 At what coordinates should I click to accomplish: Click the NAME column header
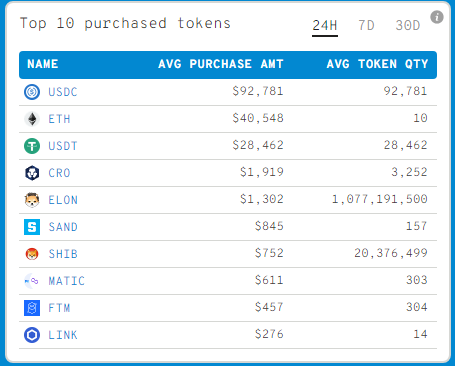(43, 64)
